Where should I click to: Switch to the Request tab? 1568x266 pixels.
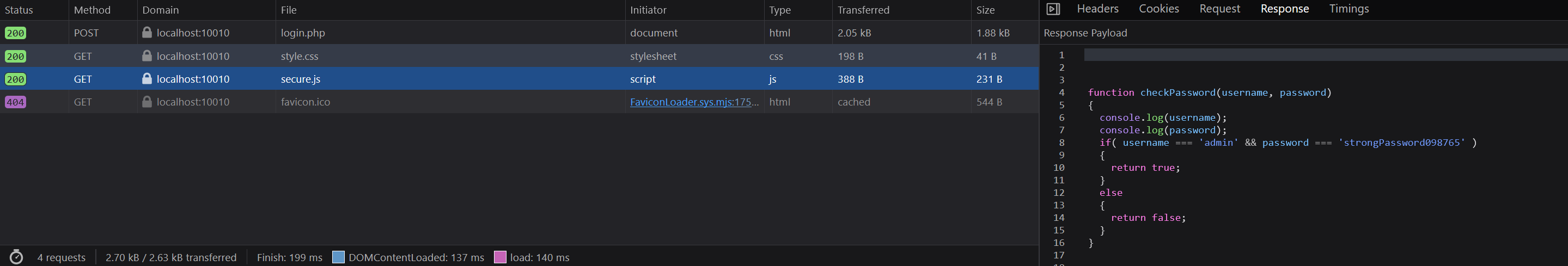[x=1220, y=9]
